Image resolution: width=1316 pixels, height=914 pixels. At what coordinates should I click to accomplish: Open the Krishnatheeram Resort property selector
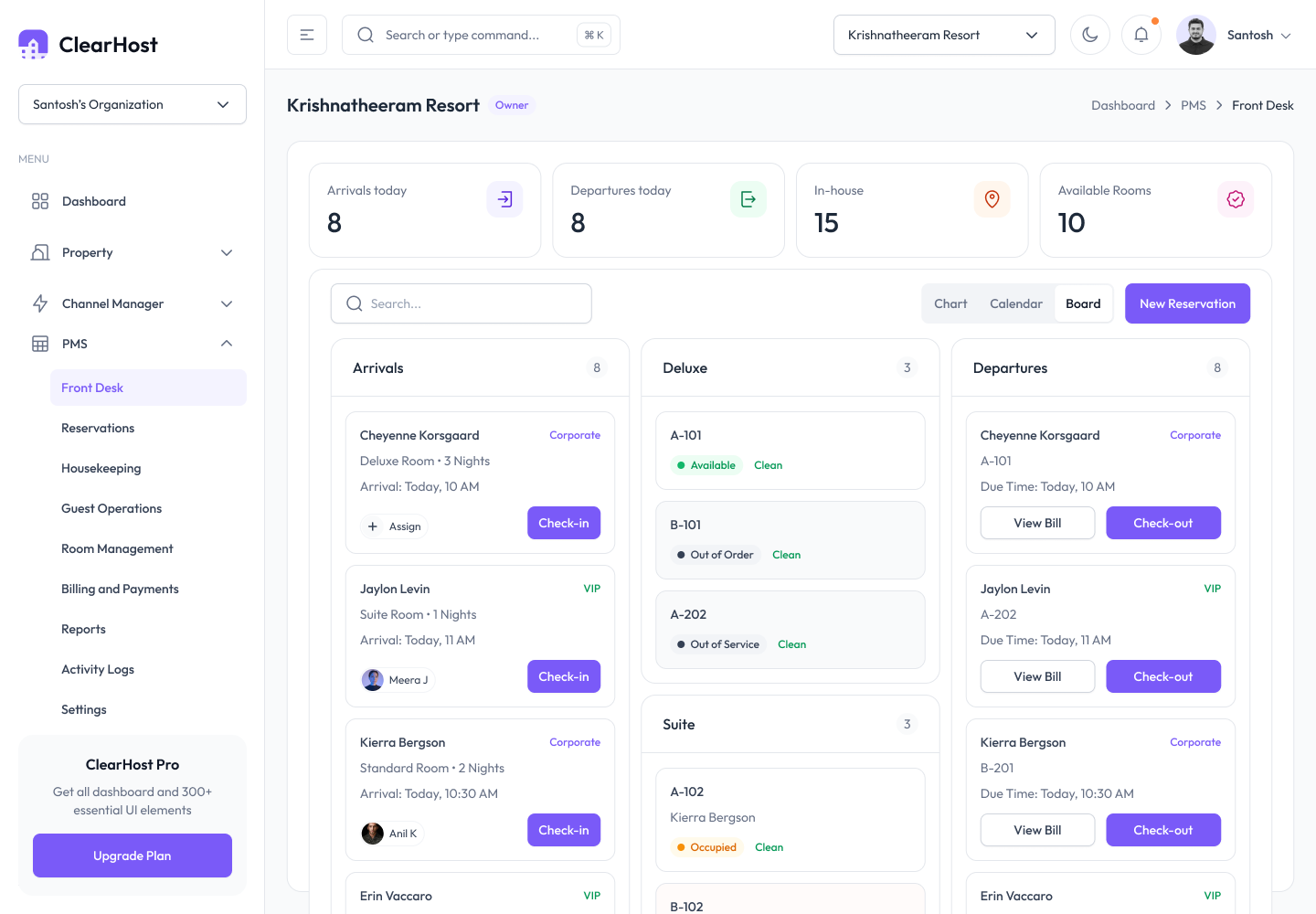point(944,35)
